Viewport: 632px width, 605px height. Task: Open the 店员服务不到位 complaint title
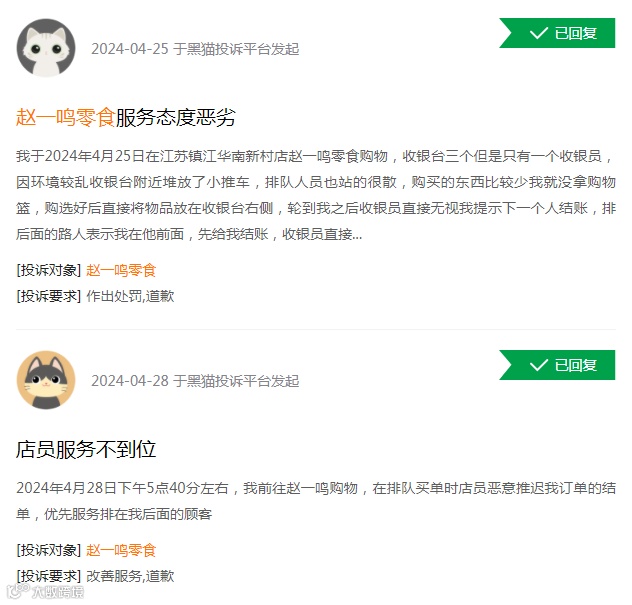(86, 449)
